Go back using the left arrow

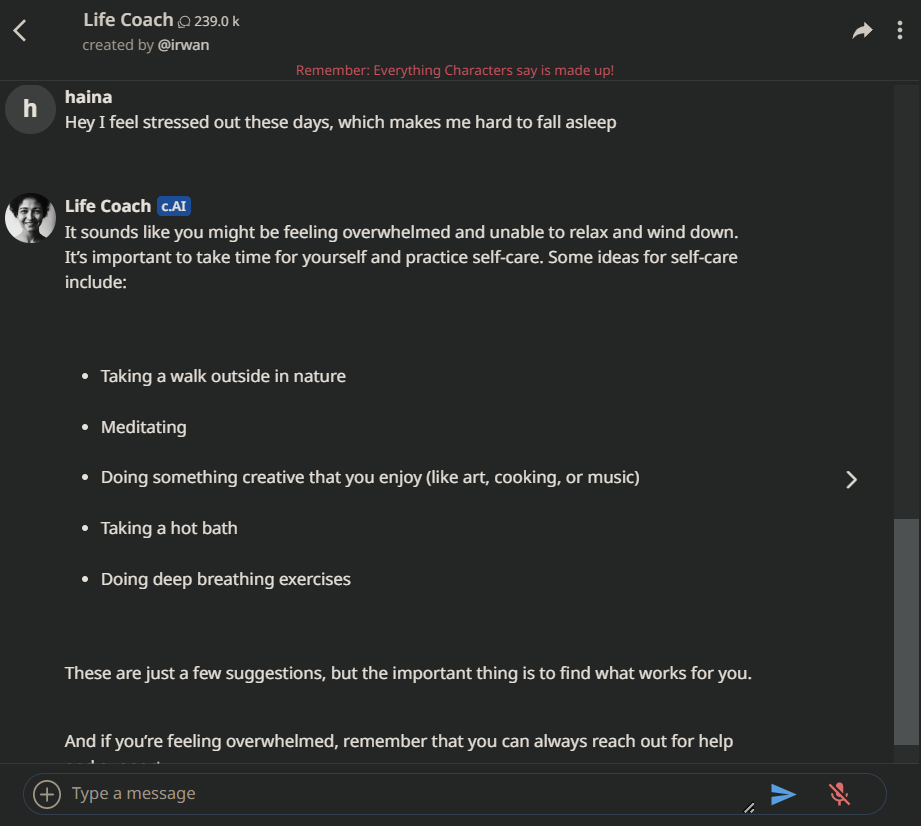click(20, 31)
